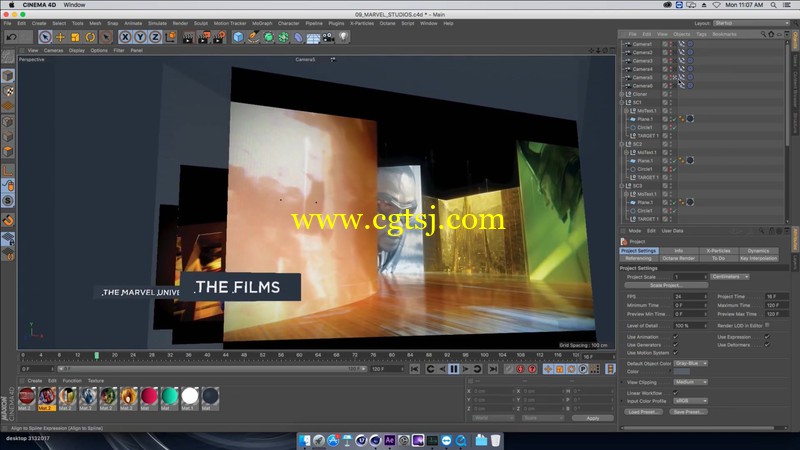Screen dimensions: 800x450
Task: Click Save Preset button
Action: tap(688, 412)
